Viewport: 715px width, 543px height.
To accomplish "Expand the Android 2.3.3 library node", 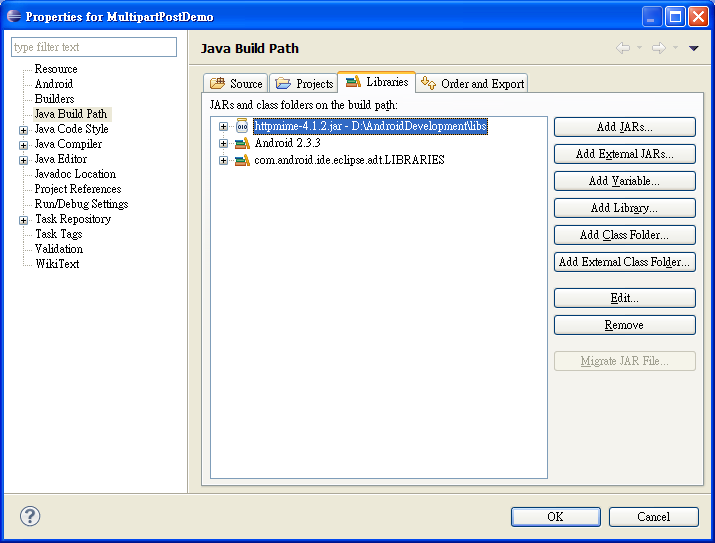I will (x=223, y=143).
